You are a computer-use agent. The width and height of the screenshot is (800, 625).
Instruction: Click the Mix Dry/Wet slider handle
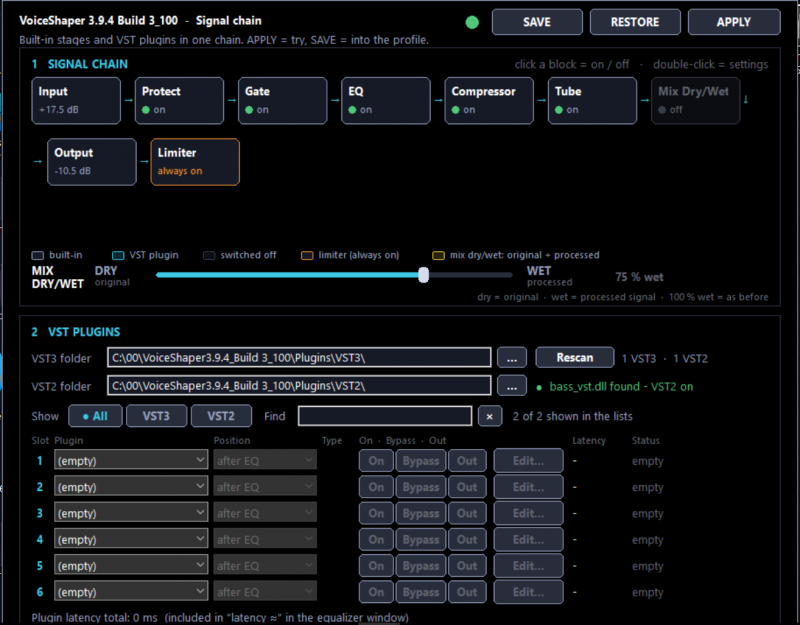point(423,275)
